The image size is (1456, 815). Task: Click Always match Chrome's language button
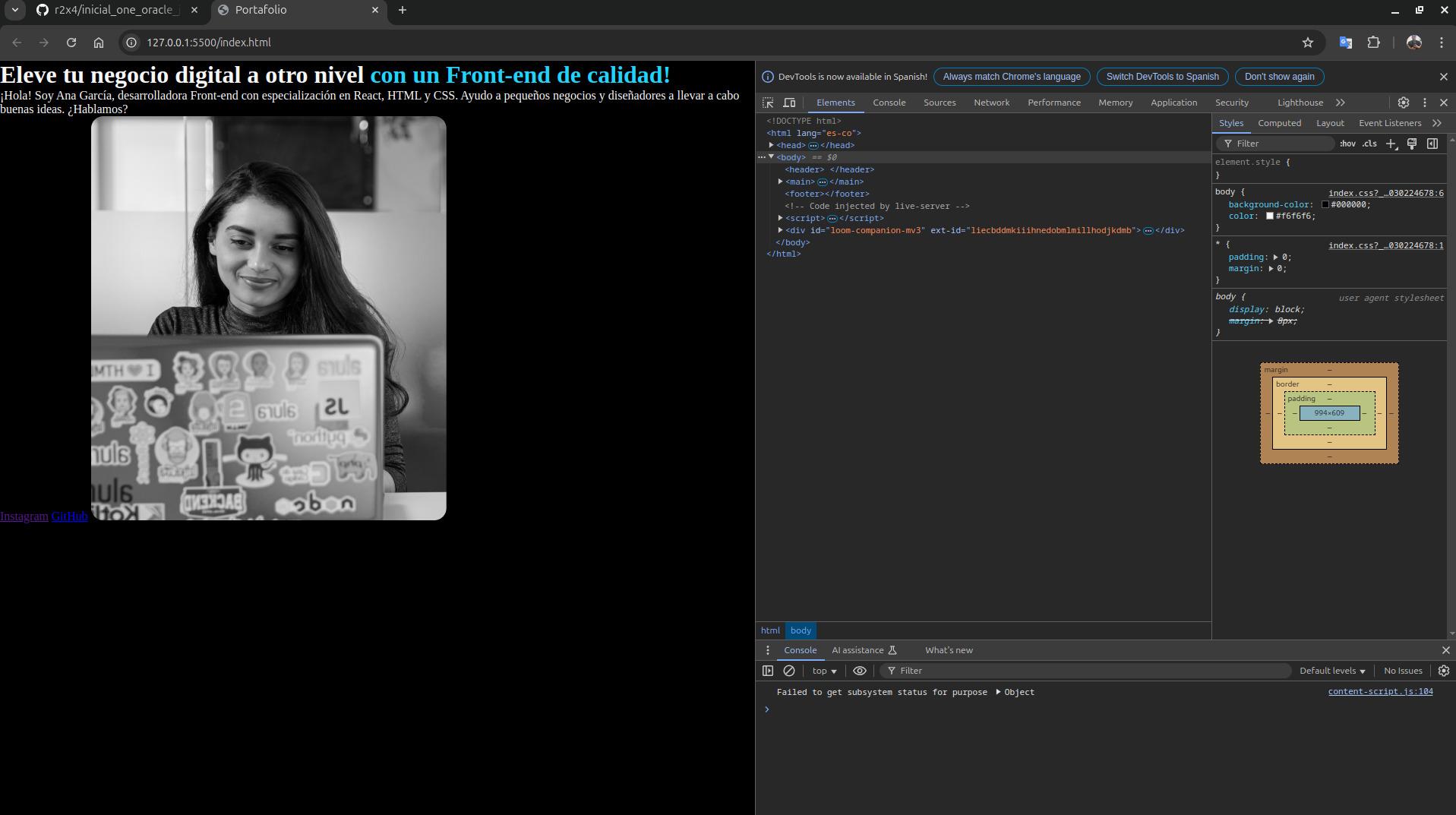1012,77
